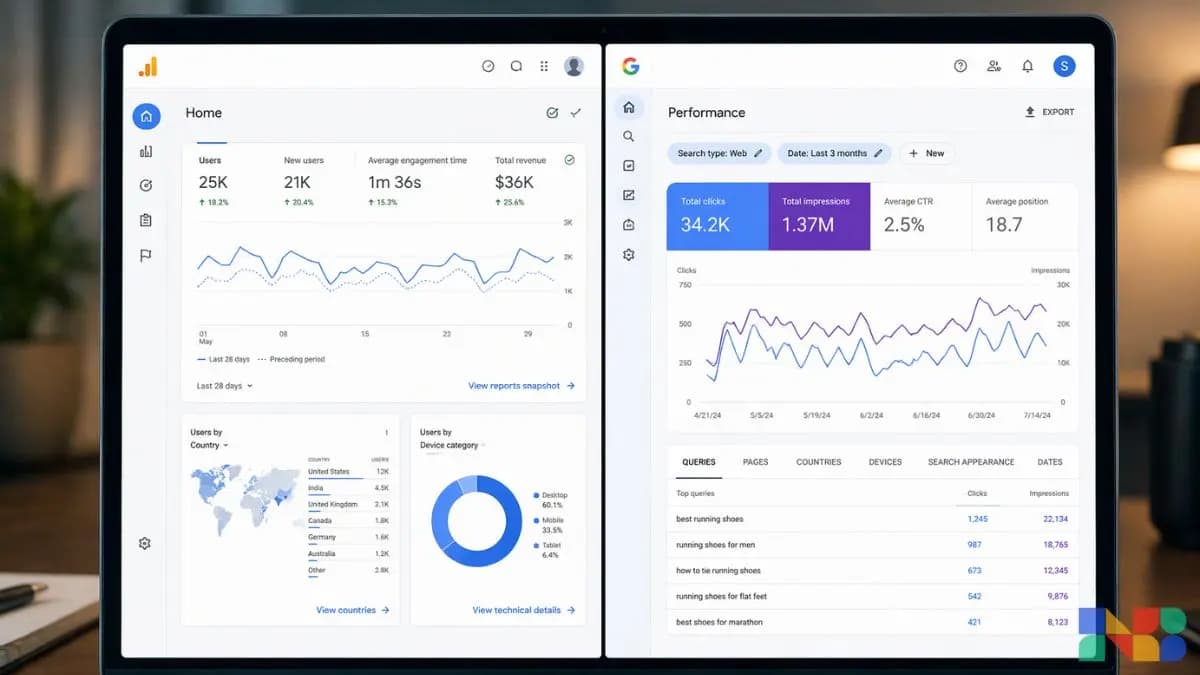Edit the Search type: Web filter chip
Viewport: 1200px width, 675px height.
point(720,153)
